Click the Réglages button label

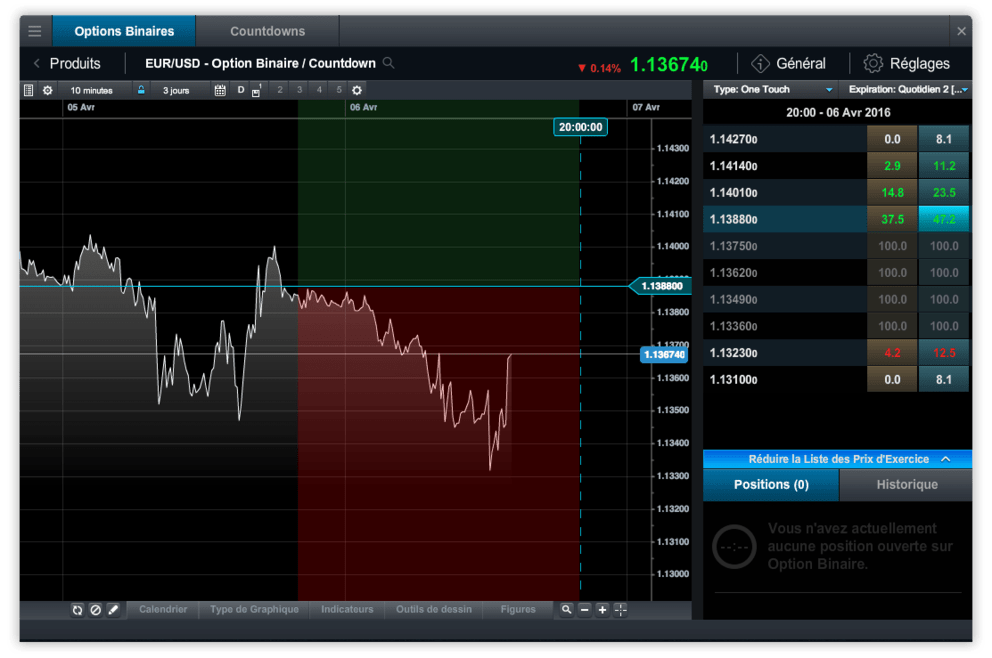tap(920, 63)
